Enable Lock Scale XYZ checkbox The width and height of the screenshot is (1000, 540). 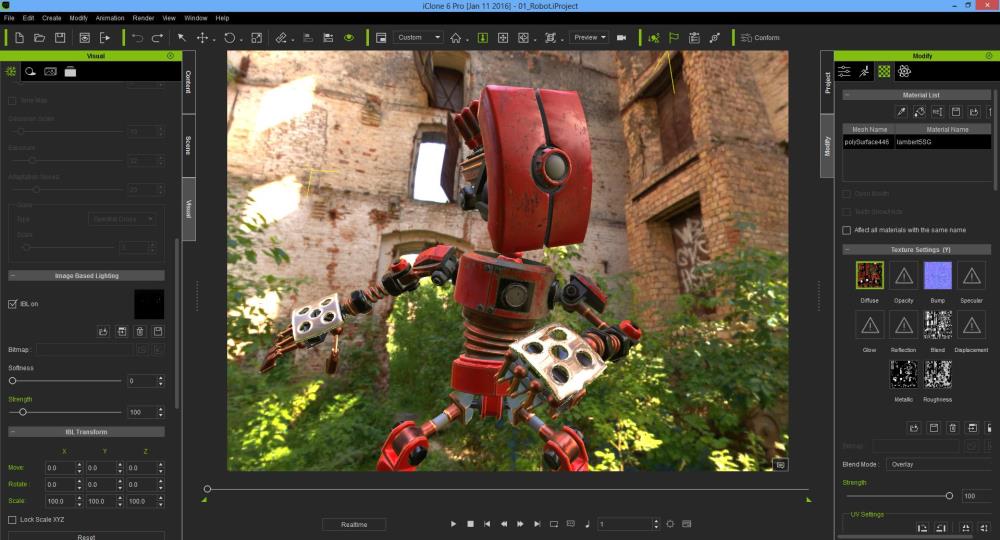point(12,519)
